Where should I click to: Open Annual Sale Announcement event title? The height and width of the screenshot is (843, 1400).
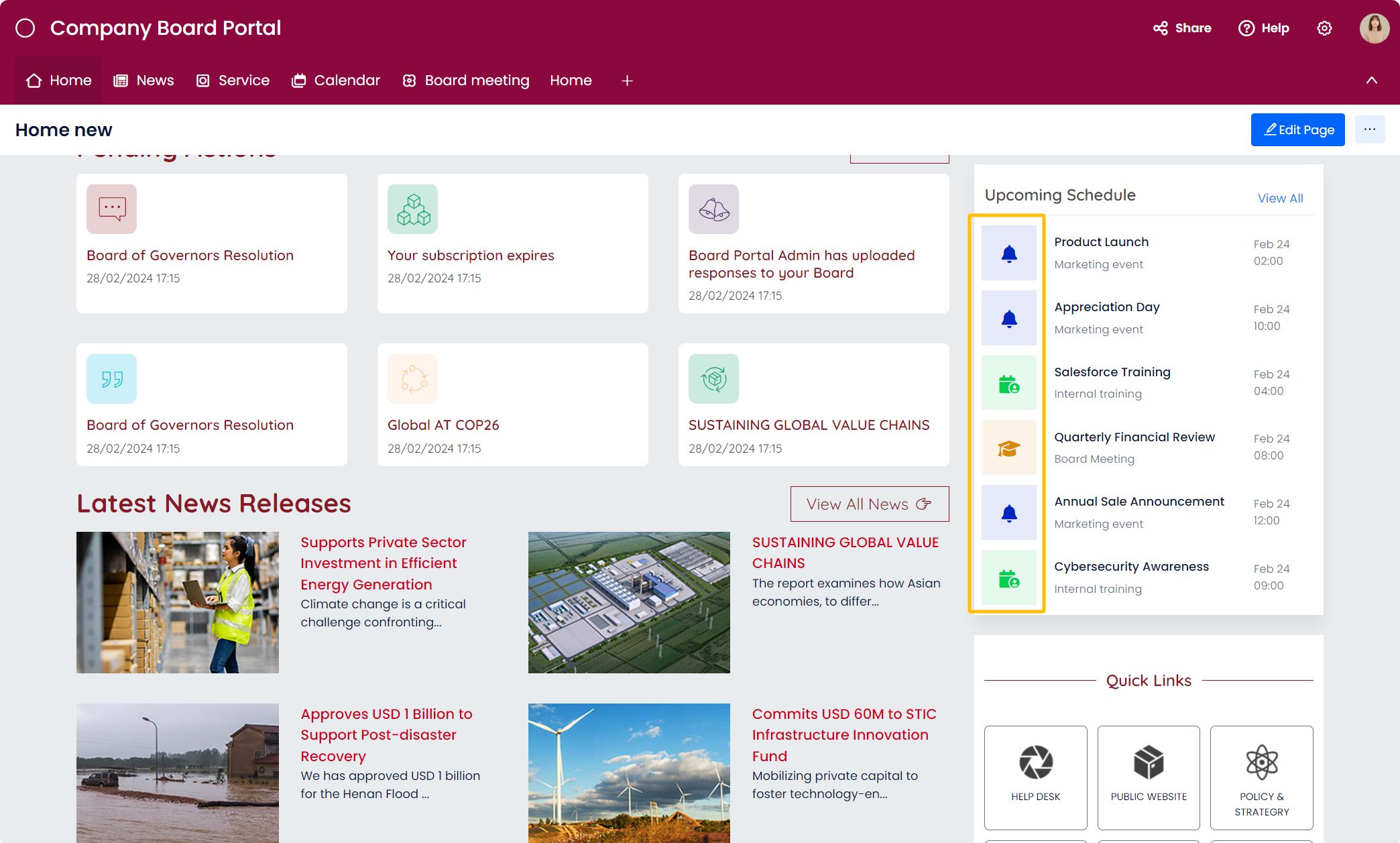pyautogui.click(x=1139, y=502)
